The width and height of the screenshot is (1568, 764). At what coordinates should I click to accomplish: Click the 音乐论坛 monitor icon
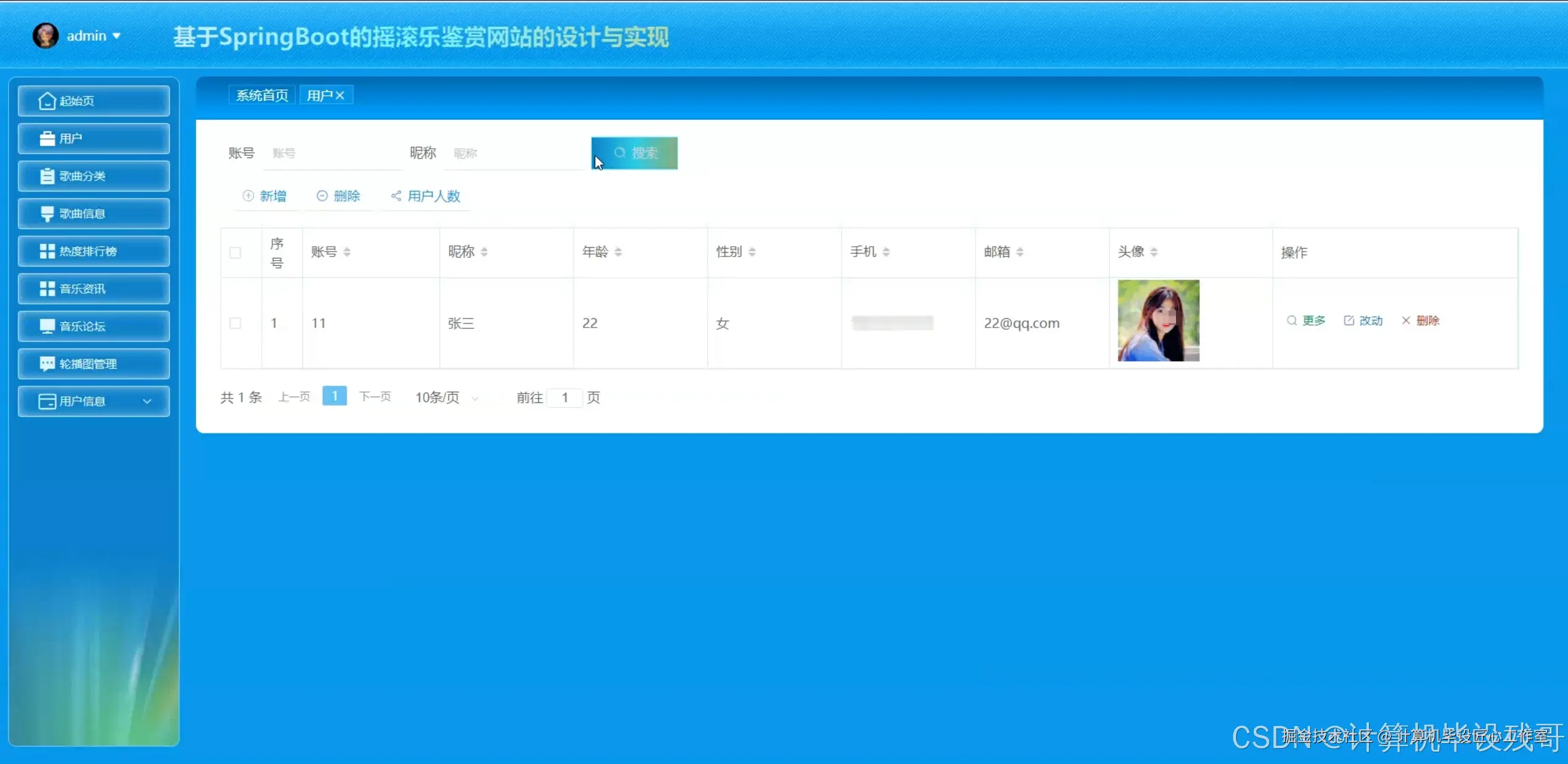click(47, 326)
